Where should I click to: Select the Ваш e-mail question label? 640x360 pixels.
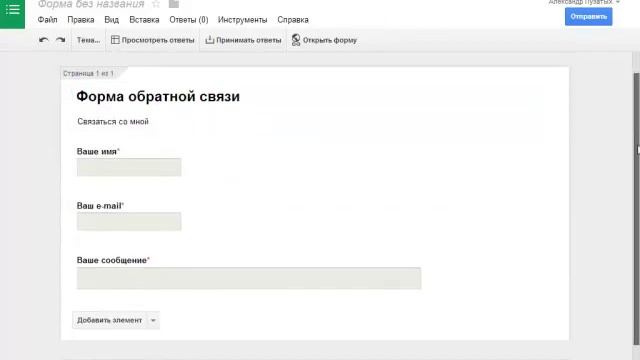[99, 206]
